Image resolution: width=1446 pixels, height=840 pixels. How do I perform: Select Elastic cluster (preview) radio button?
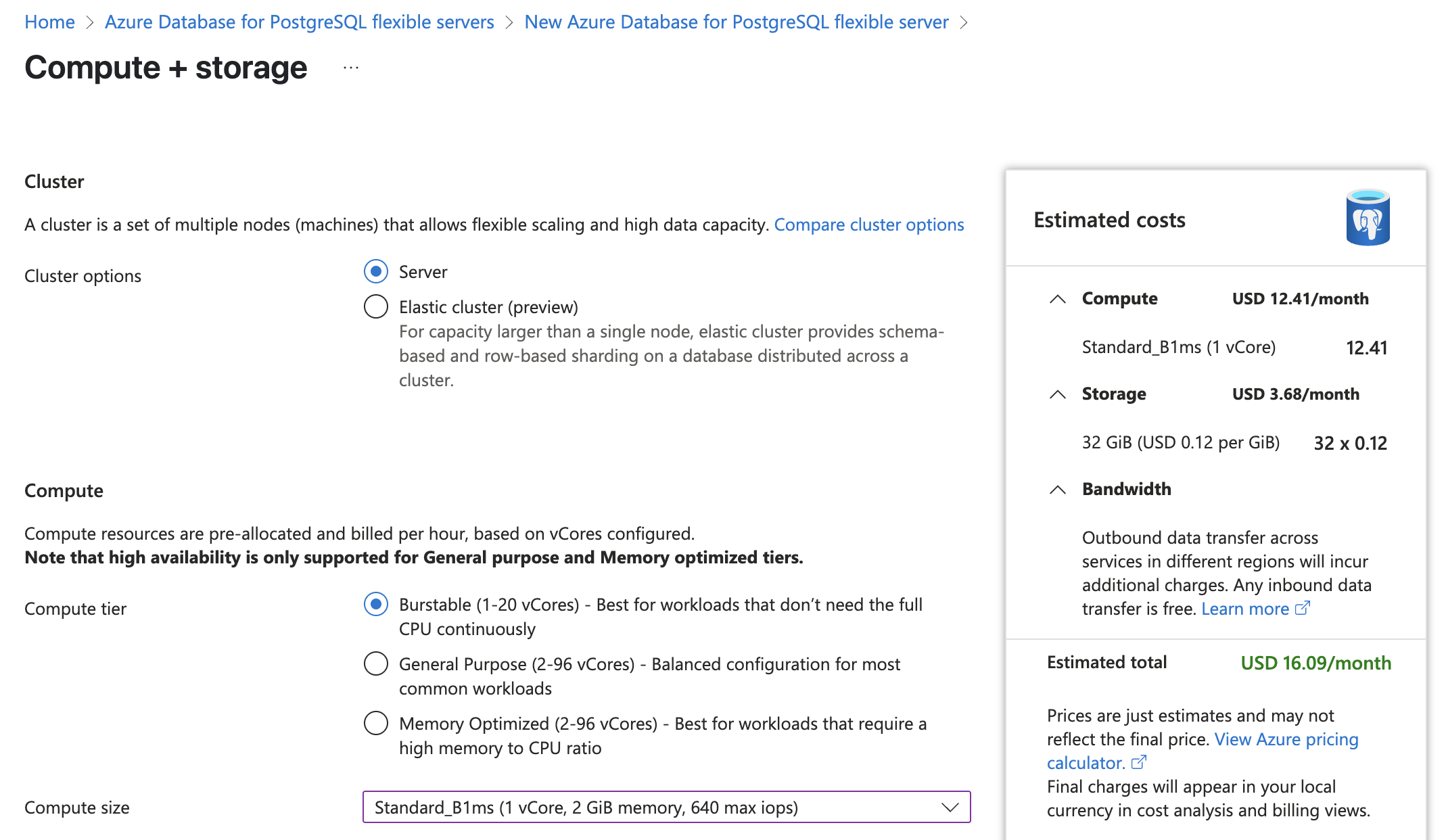(376, 306)
